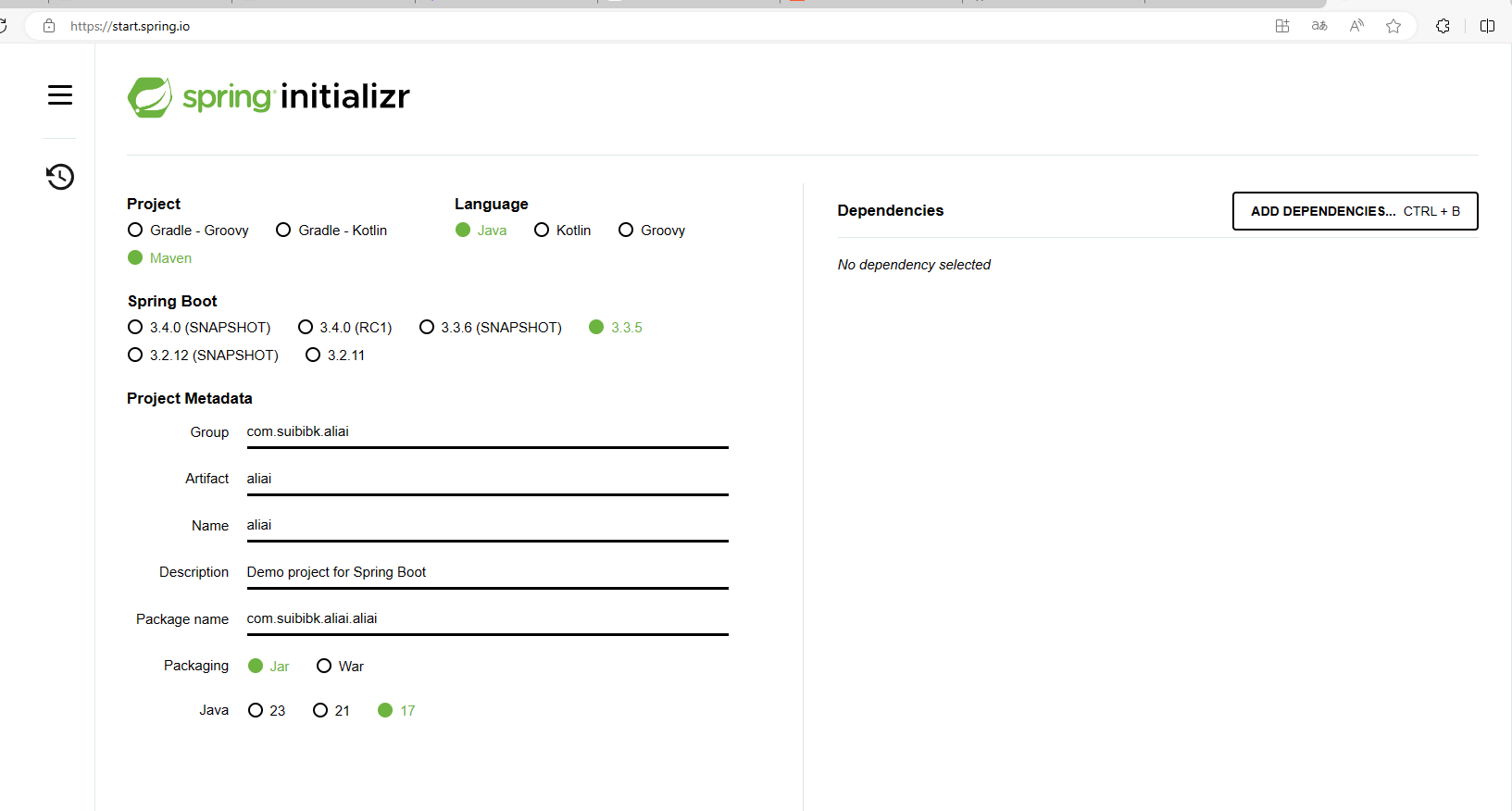Choose Kotlin language option
Image resolution: width=1512 pixels, height=811 pixels.
point(563,231)
